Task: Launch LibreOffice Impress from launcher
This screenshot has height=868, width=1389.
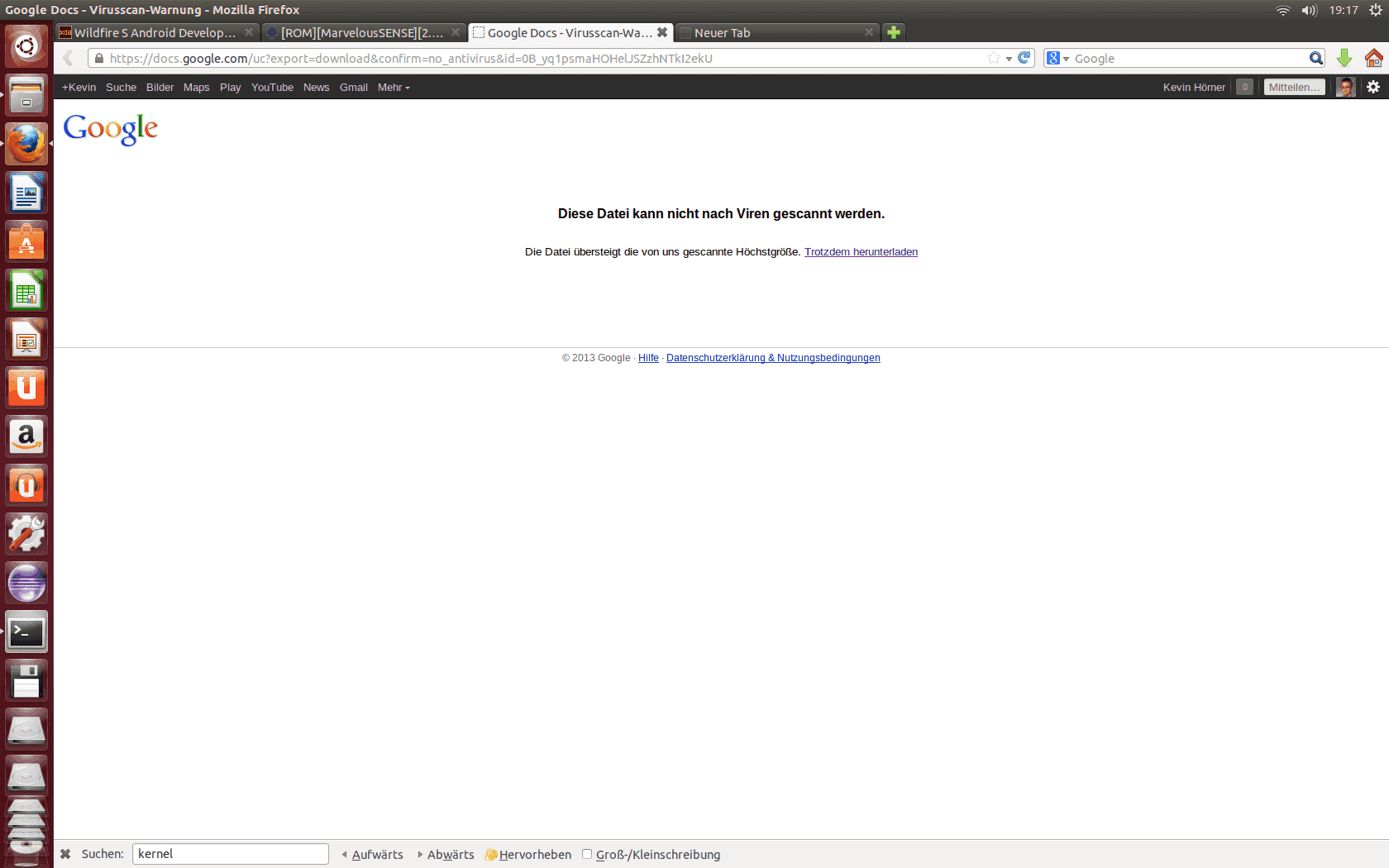Action: pyautogui.click(x=26, y=339)
